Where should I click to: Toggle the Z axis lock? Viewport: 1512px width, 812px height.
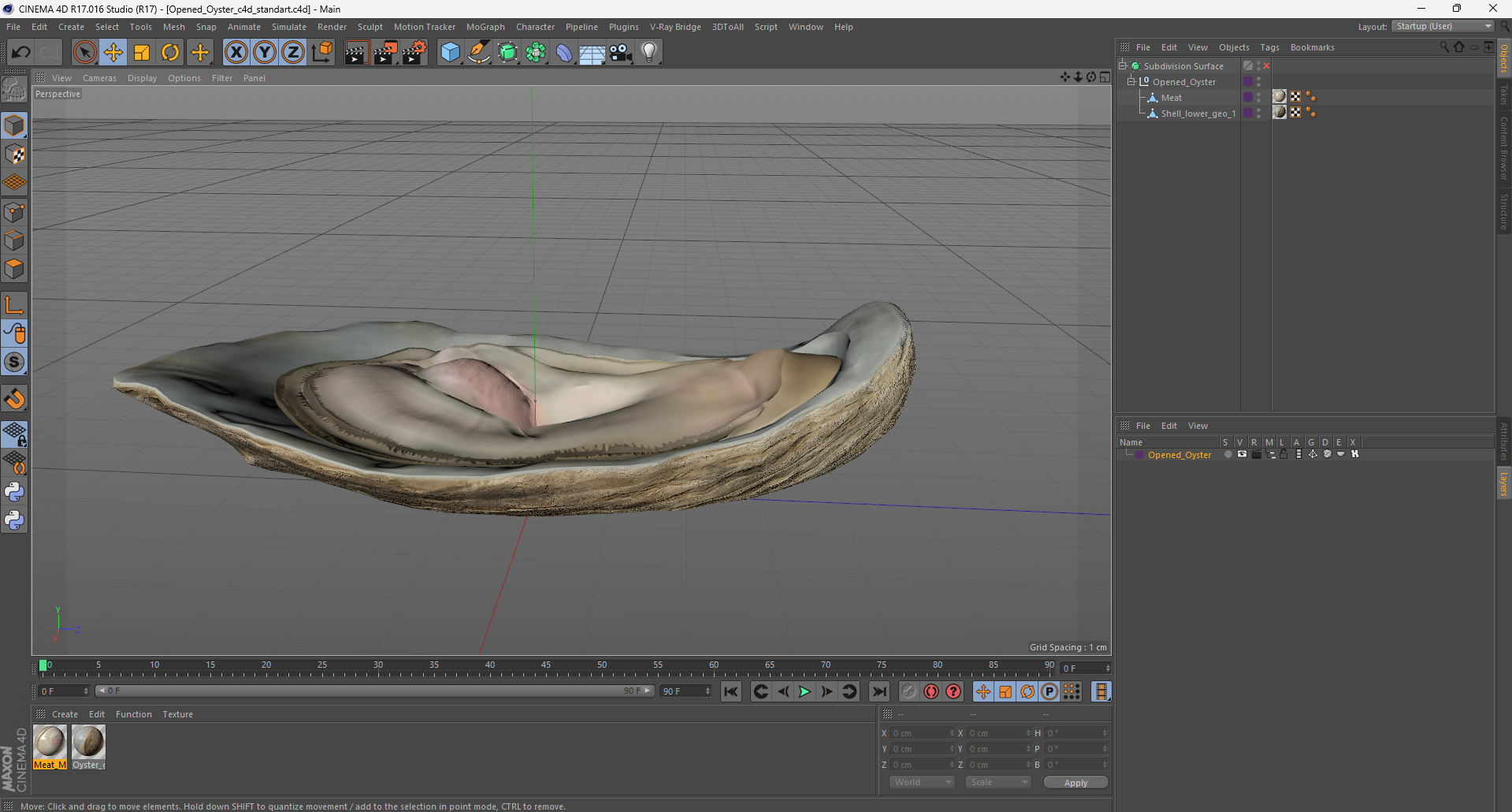(293, 53)
